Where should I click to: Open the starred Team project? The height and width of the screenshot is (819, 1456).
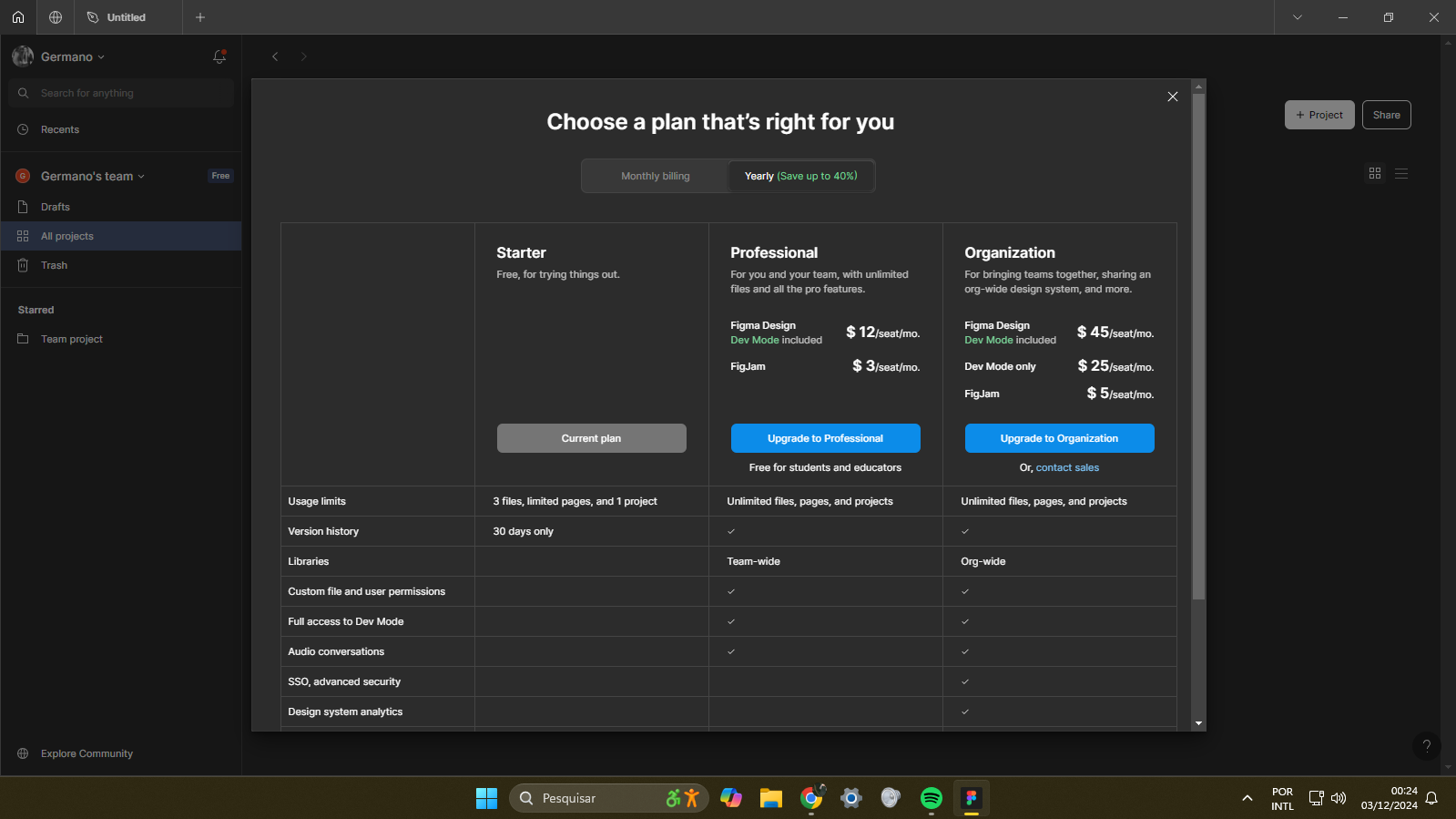click(120, 339)
